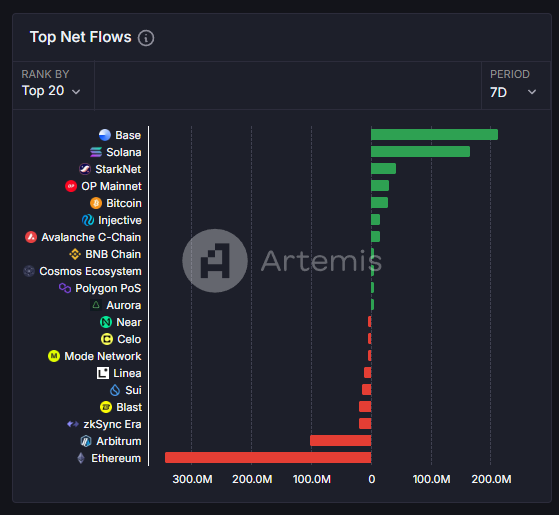Click the Cosmos Ecosystem logo icon

click(29, 271)
